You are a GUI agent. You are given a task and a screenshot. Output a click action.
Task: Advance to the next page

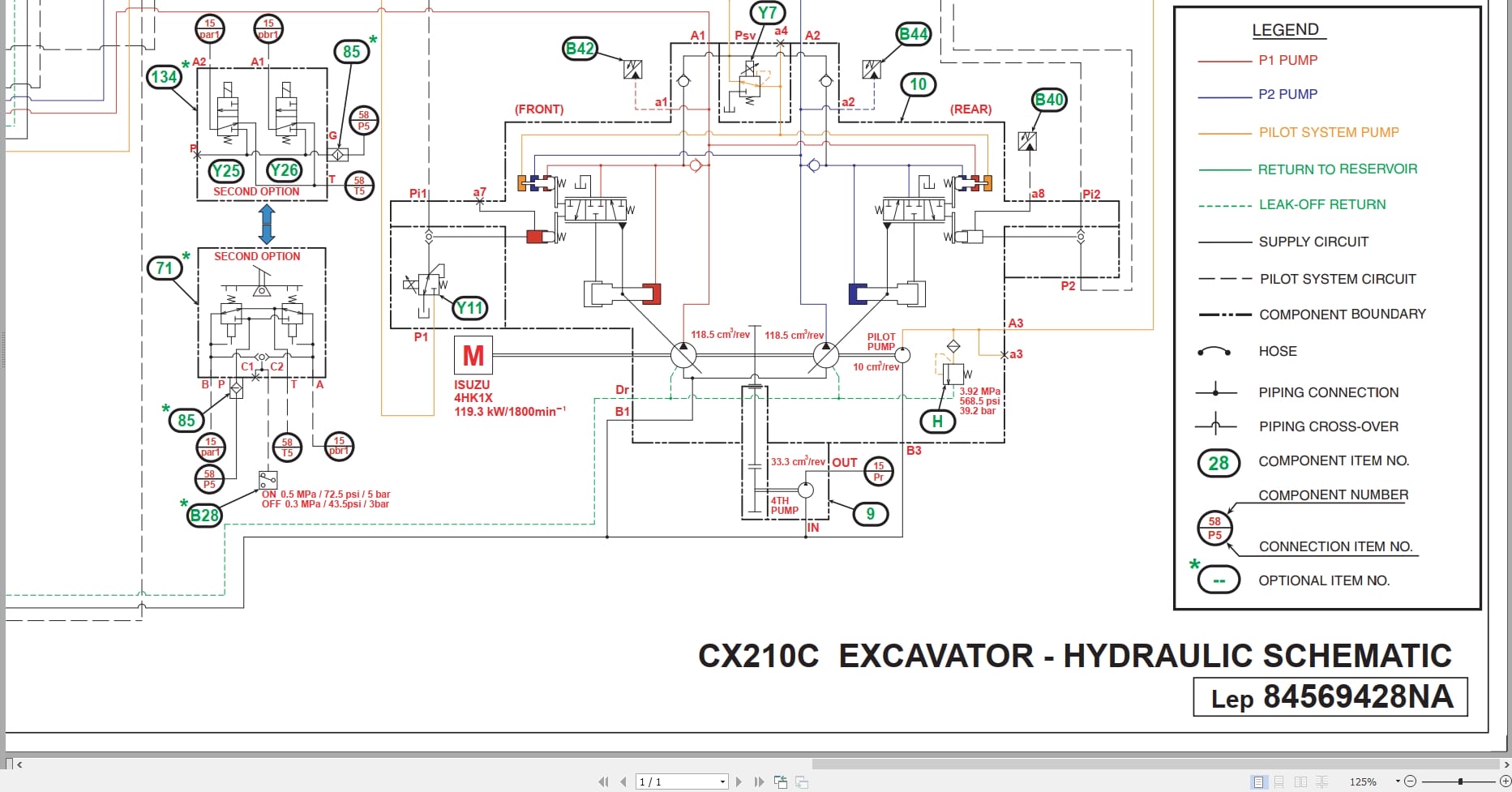(x=739, y=781)
